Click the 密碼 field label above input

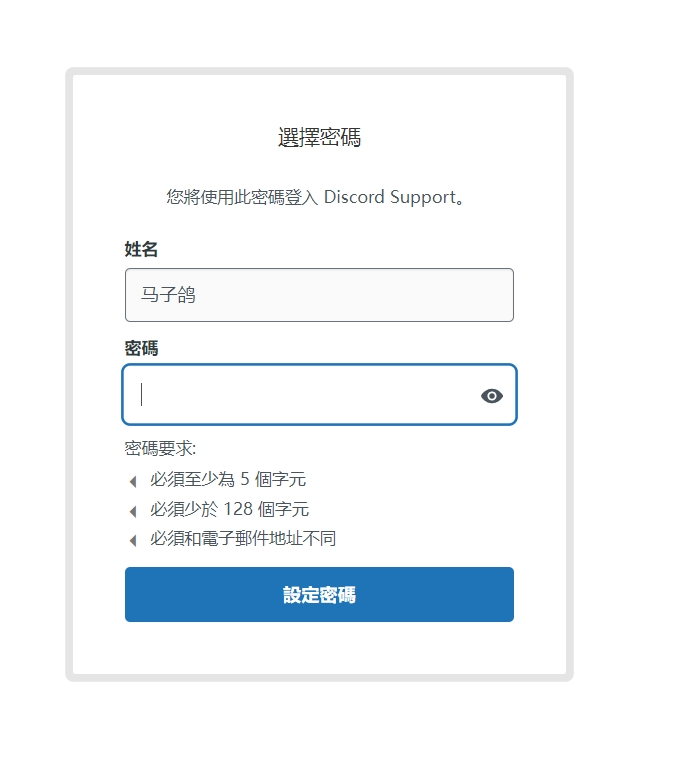pos(141,348)
